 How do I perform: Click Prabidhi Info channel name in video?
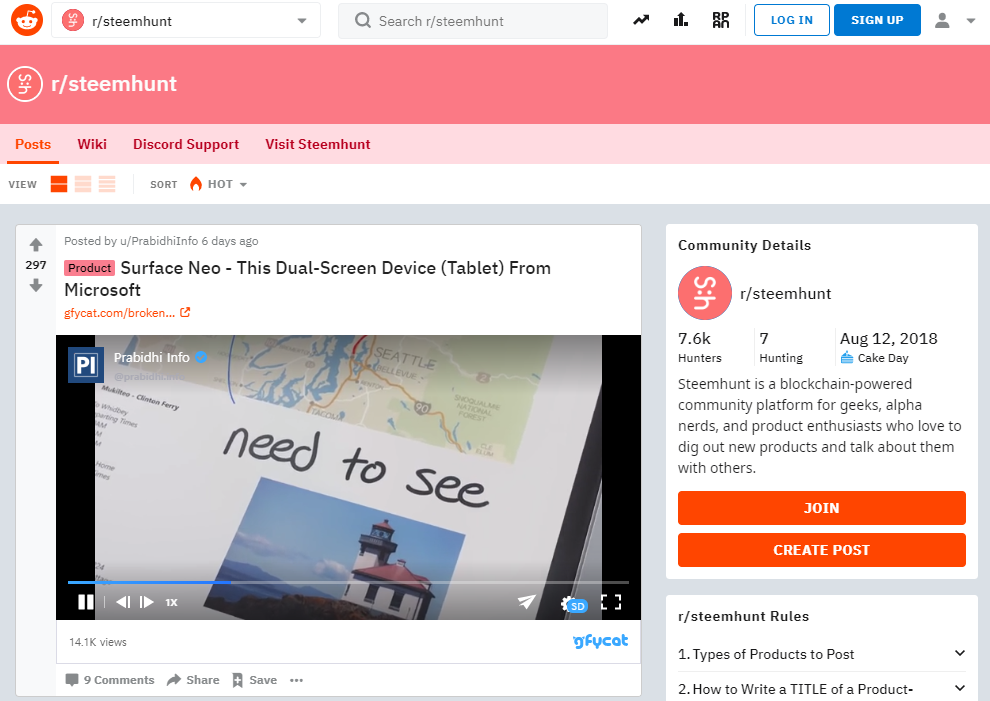pos(152,357)
